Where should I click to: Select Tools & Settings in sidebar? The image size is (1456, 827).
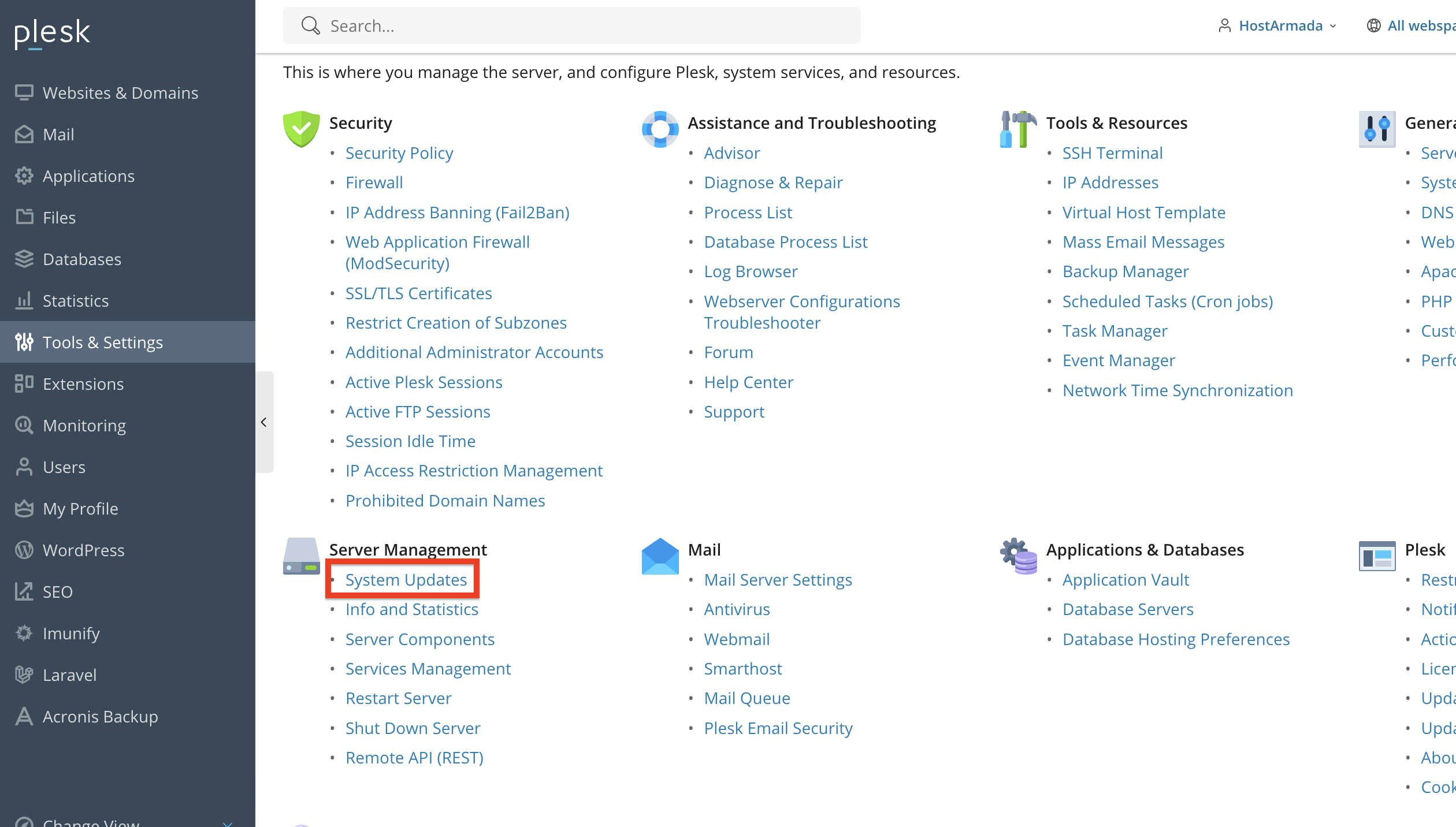pos(128,342)
